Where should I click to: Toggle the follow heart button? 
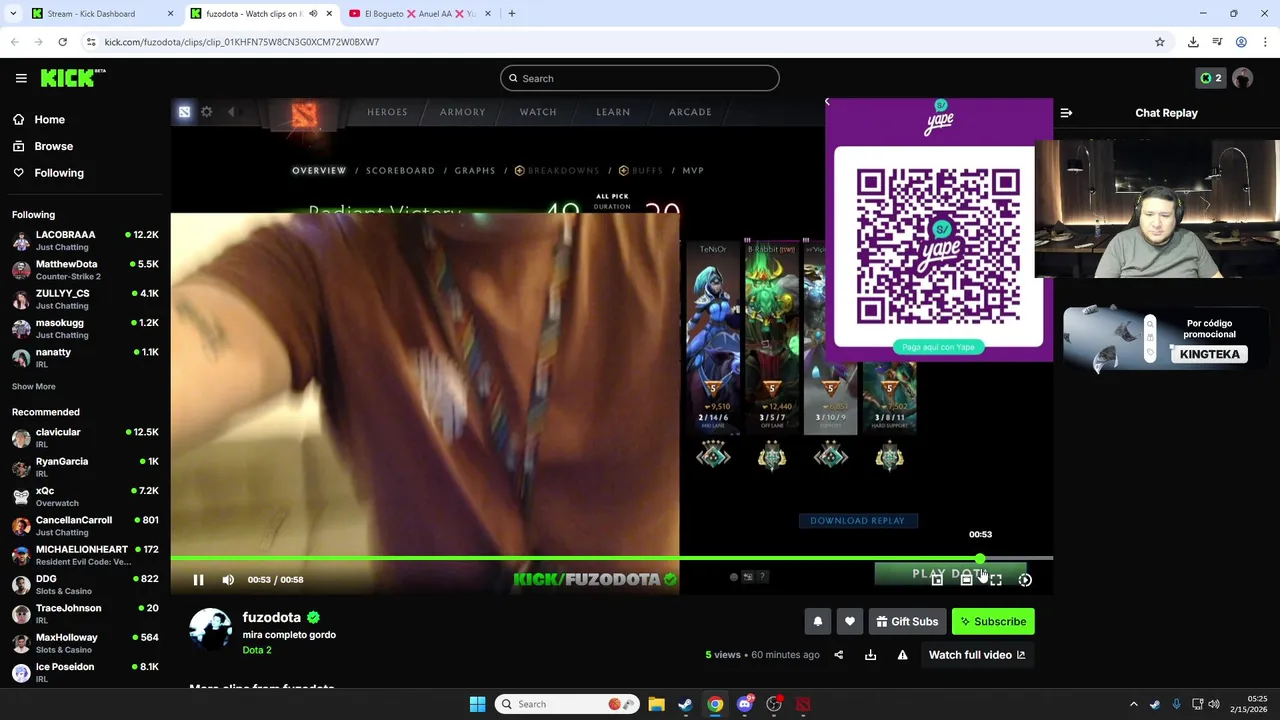(x=850, y=622)
